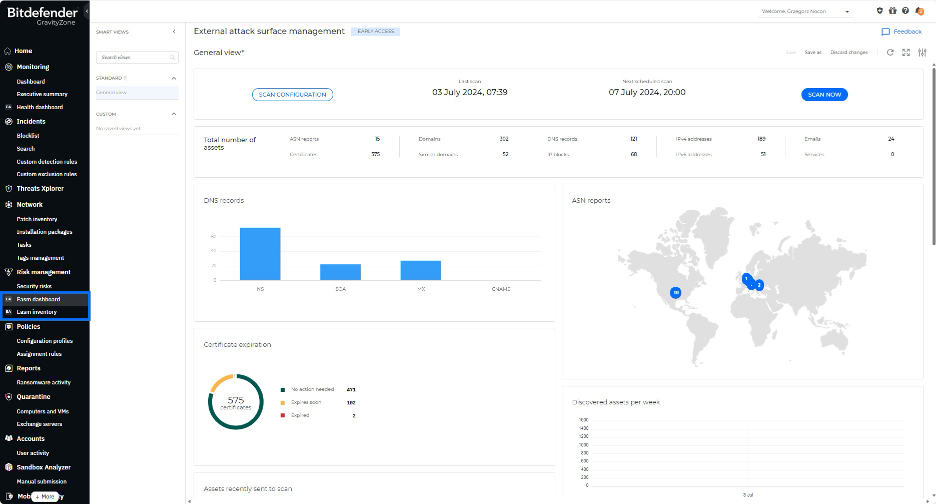Viewport: 936px width, 504px height.
Task: Collapse the Custom views section
Action: [x=174, y=114]
